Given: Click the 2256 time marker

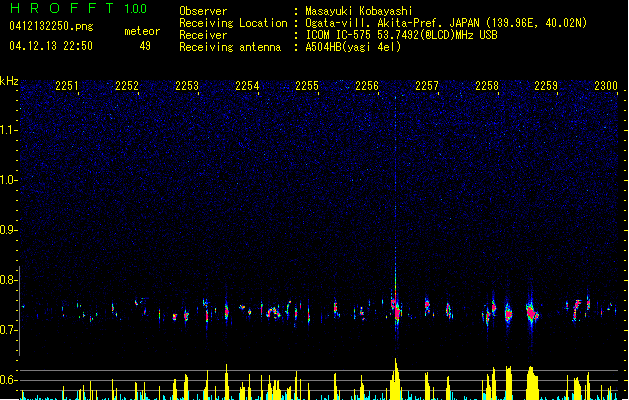Looking at the screenshot, I should tap(367, 85).
